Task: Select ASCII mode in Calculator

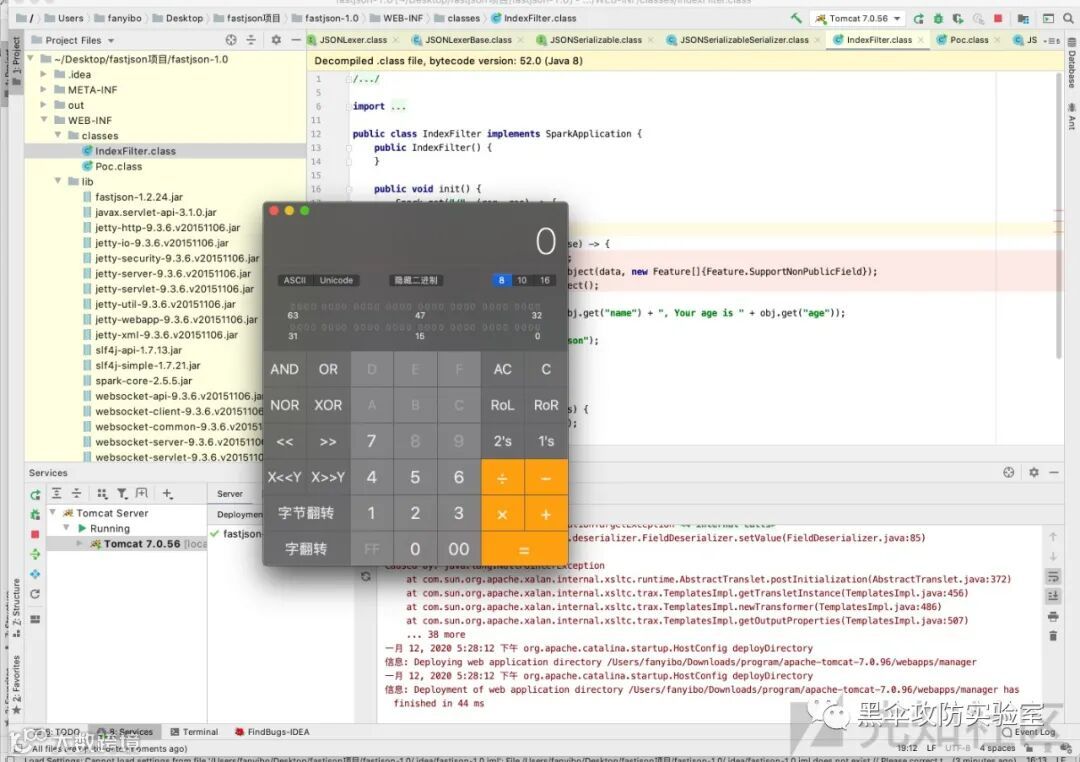Action: pyautogui.click(x=295, y=280)
